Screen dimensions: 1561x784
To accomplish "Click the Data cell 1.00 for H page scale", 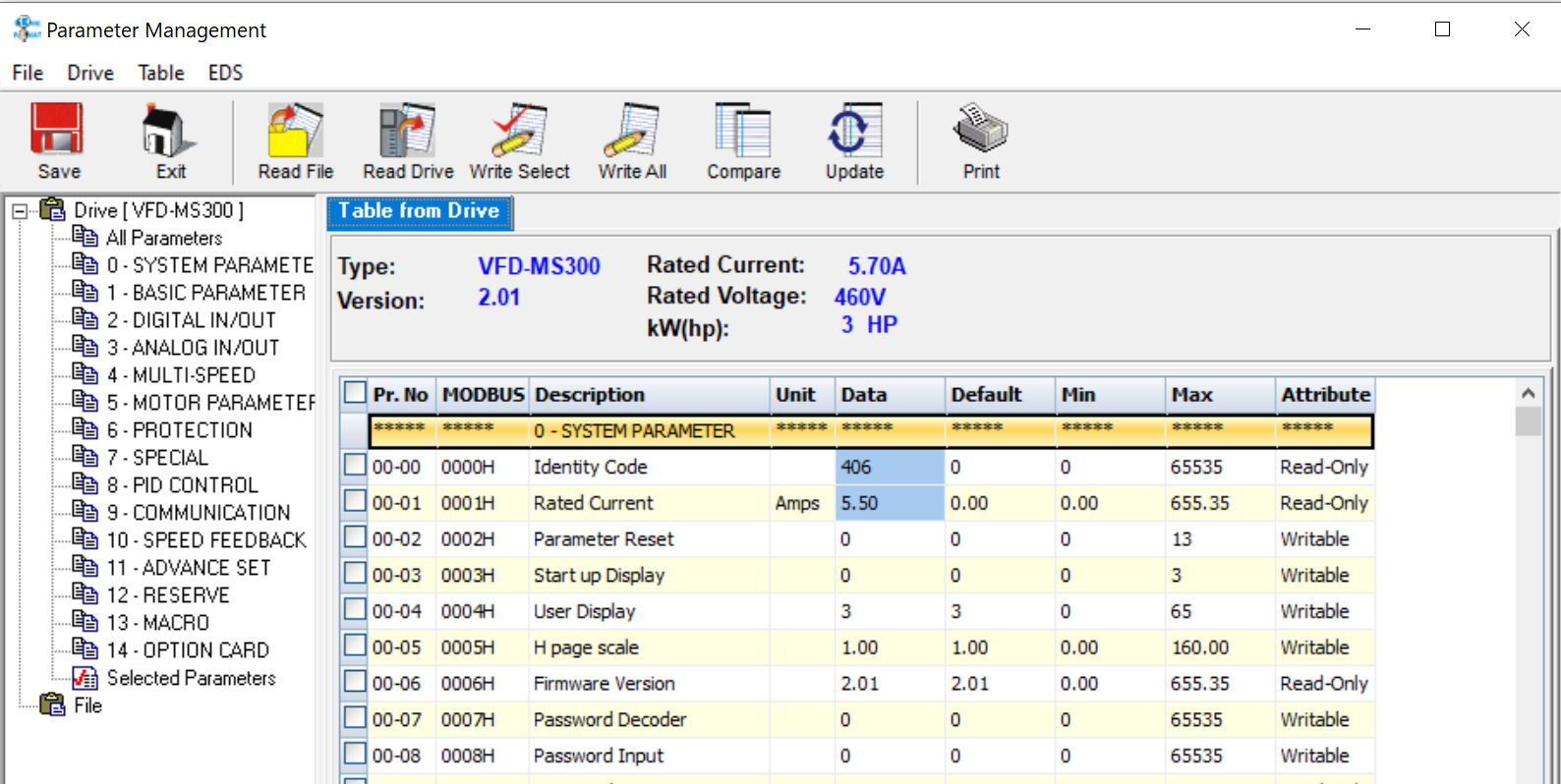I will [x=890, y=647].
